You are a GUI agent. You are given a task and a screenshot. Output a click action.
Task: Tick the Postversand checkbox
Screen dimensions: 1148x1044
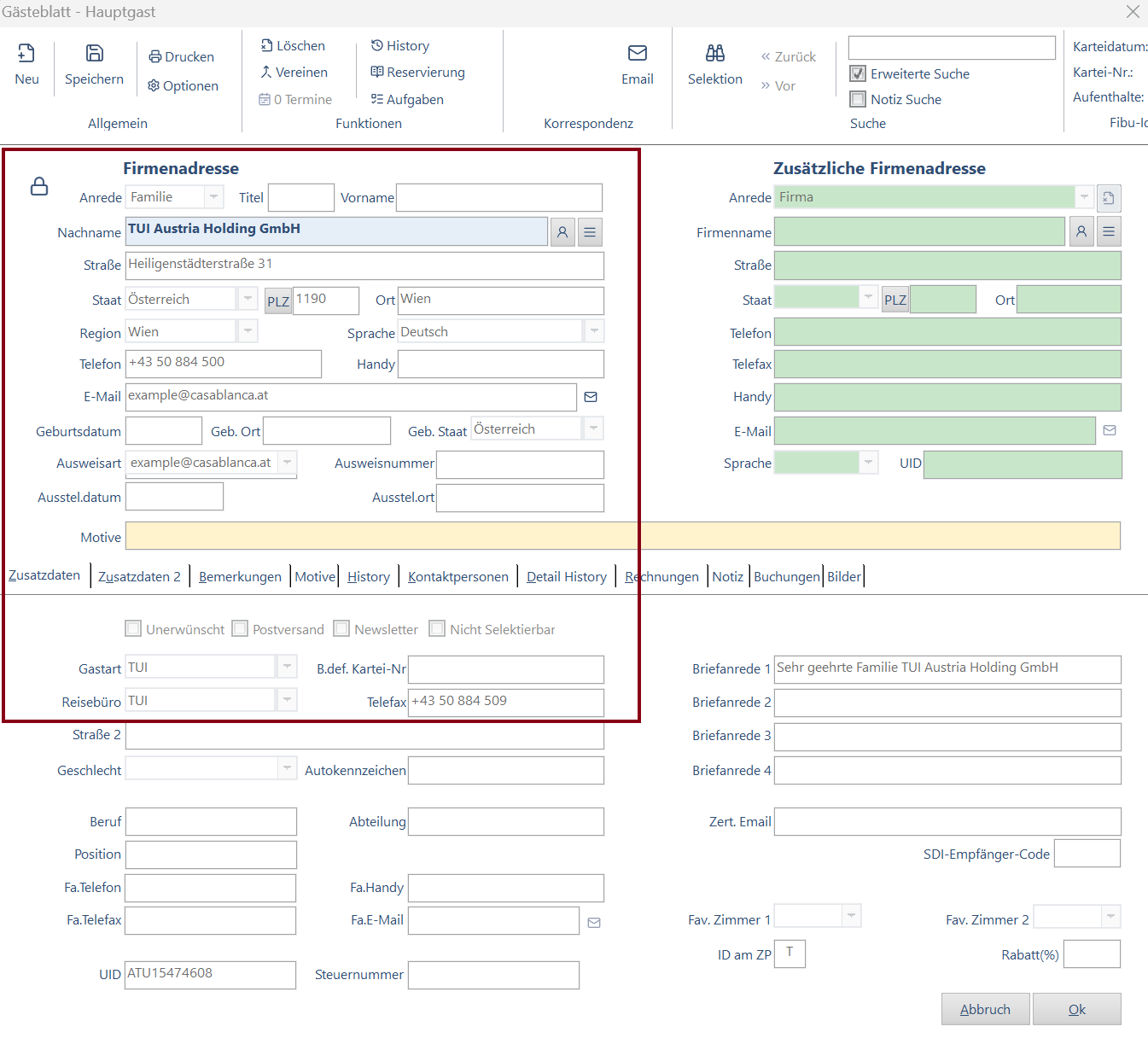pyautogui.click(x=240, y=628)
